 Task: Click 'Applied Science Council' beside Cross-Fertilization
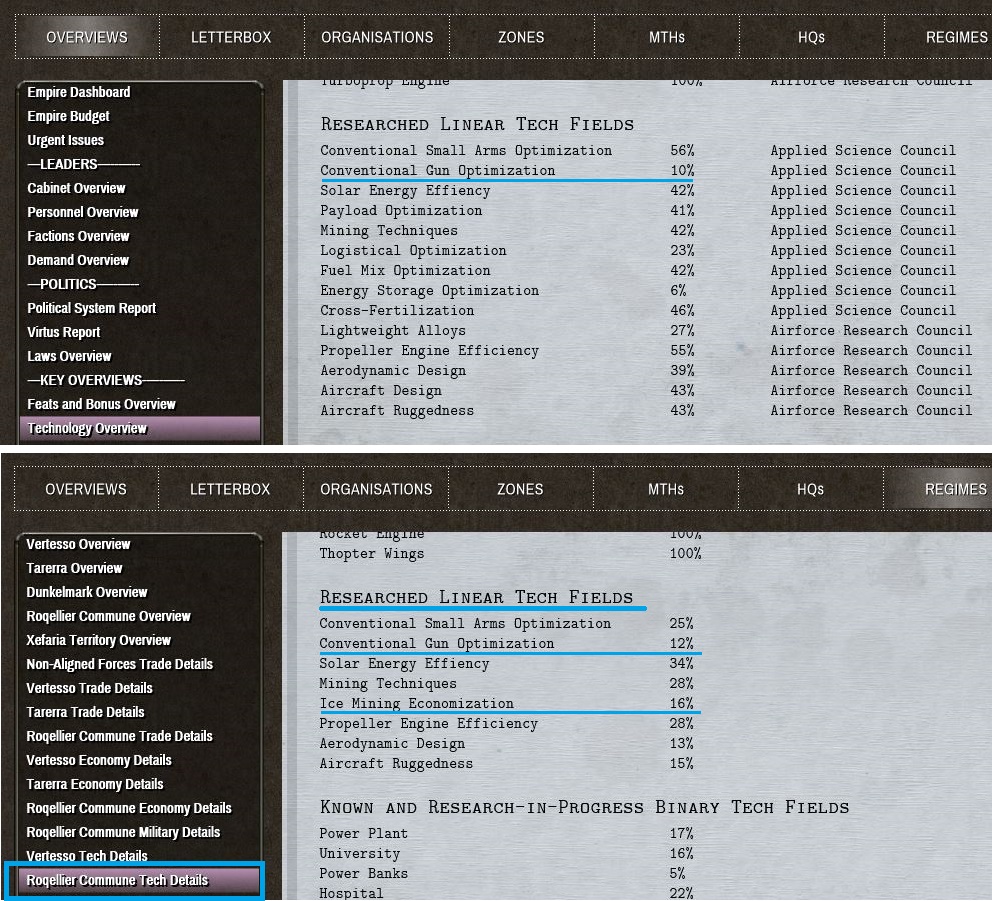tap(863, 311)
